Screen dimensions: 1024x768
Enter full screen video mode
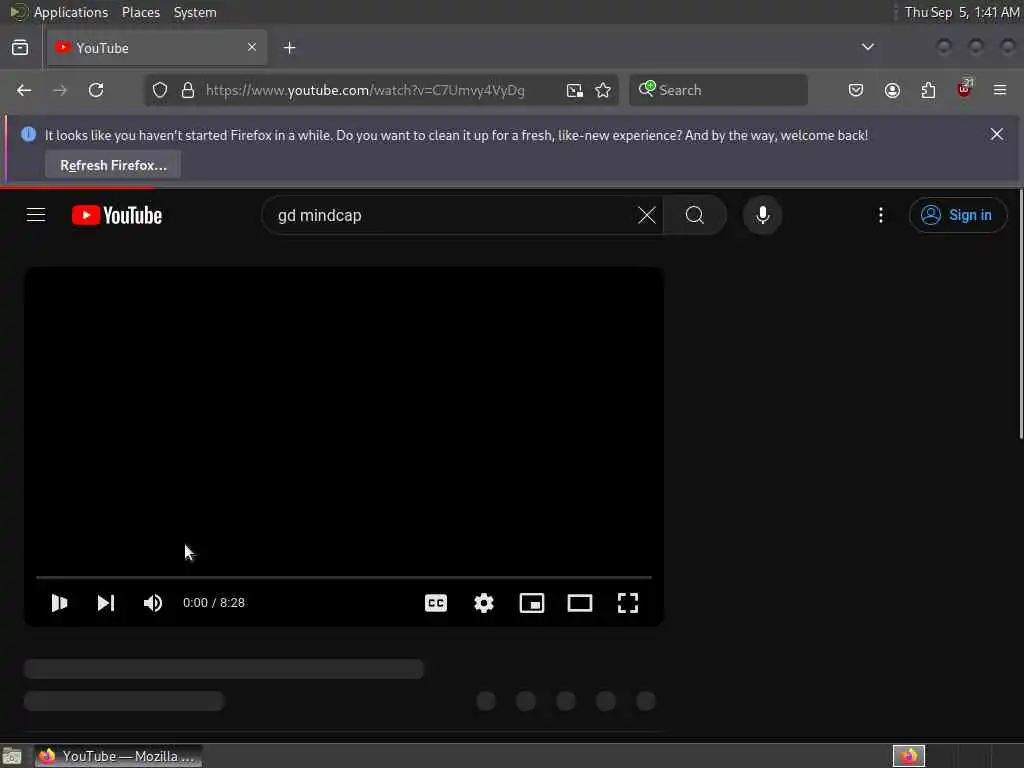pos(628,603)
